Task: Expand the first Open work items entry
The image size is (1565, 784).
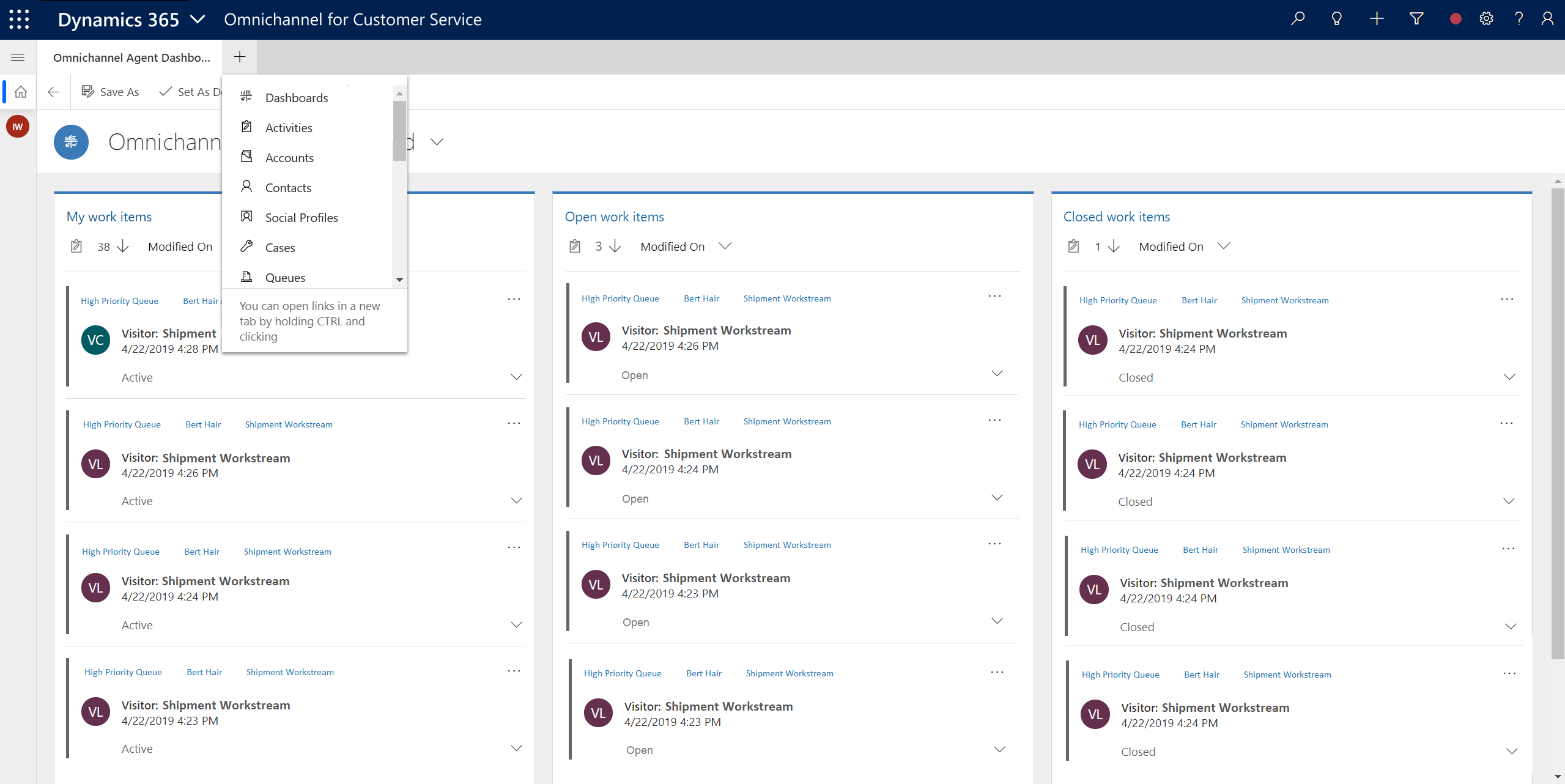Action: 998,376
